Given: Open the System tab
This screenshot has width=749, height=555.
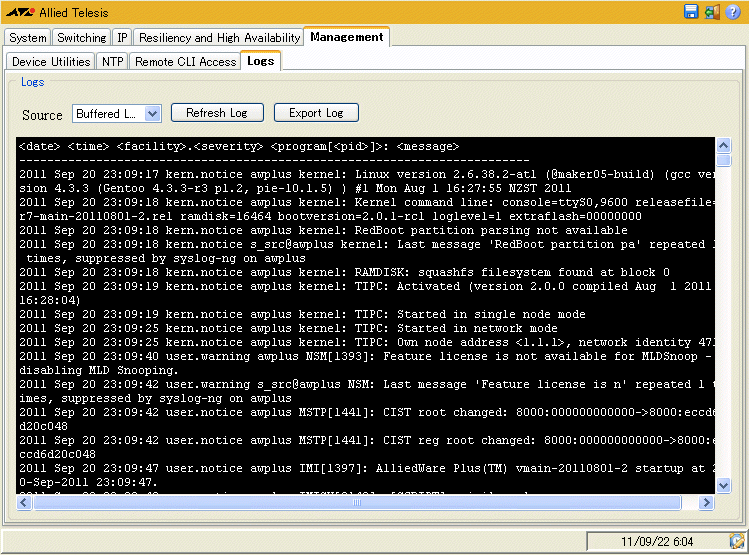Looking at the screenshot, I should click(28, 37).
